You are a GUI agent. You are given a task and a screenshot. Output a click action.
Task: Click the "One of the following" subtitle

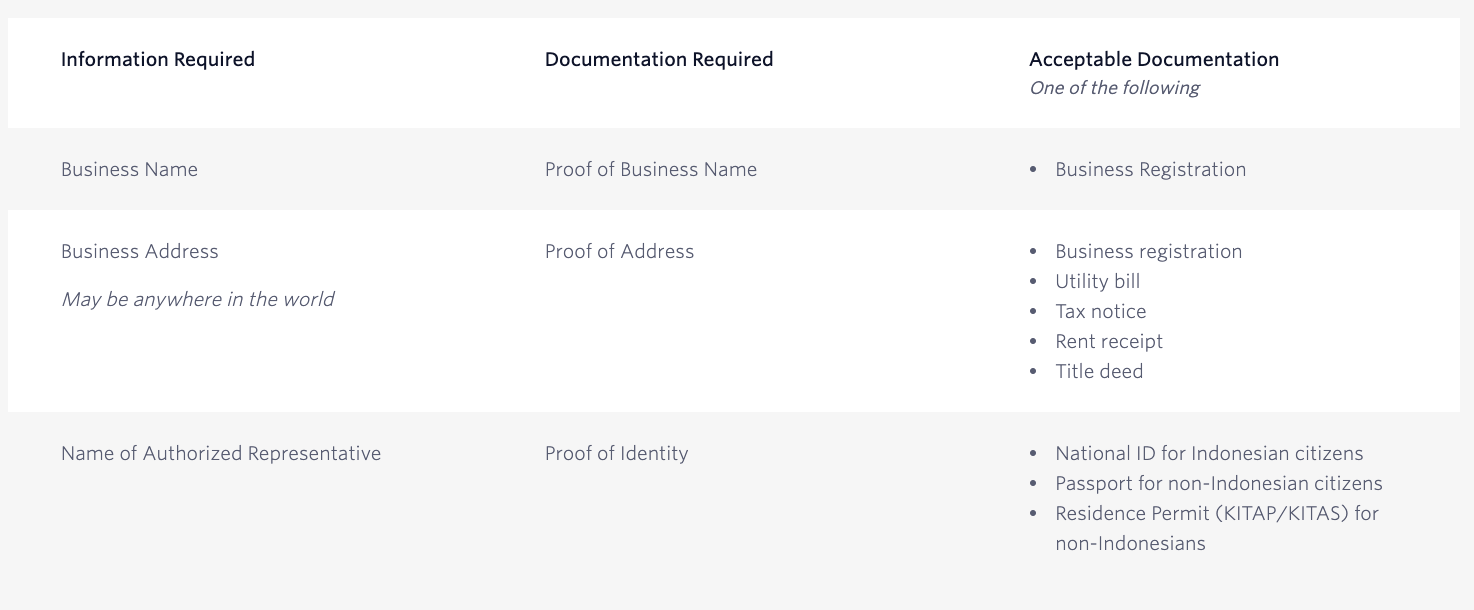[1114, 88]
